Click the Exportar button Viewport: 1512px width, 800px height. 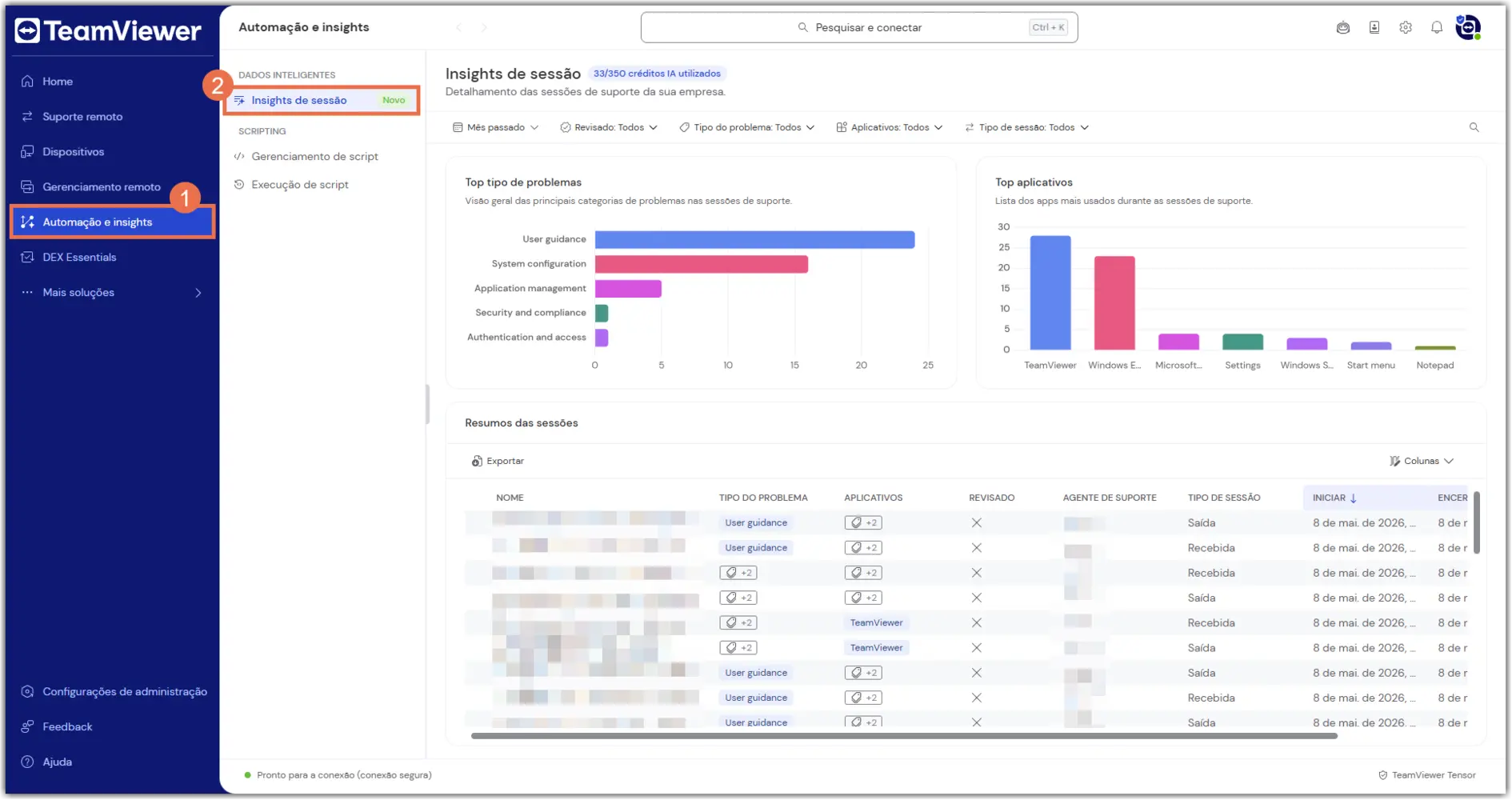click(498, 462)
